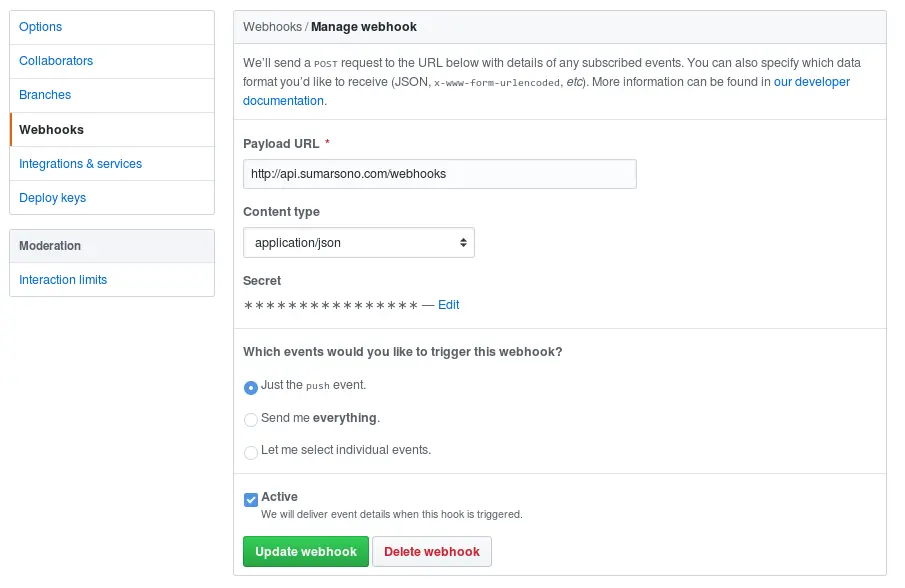Open the Branches settings
The width and height of the screenshot is (905, 588).
point(45,95)
